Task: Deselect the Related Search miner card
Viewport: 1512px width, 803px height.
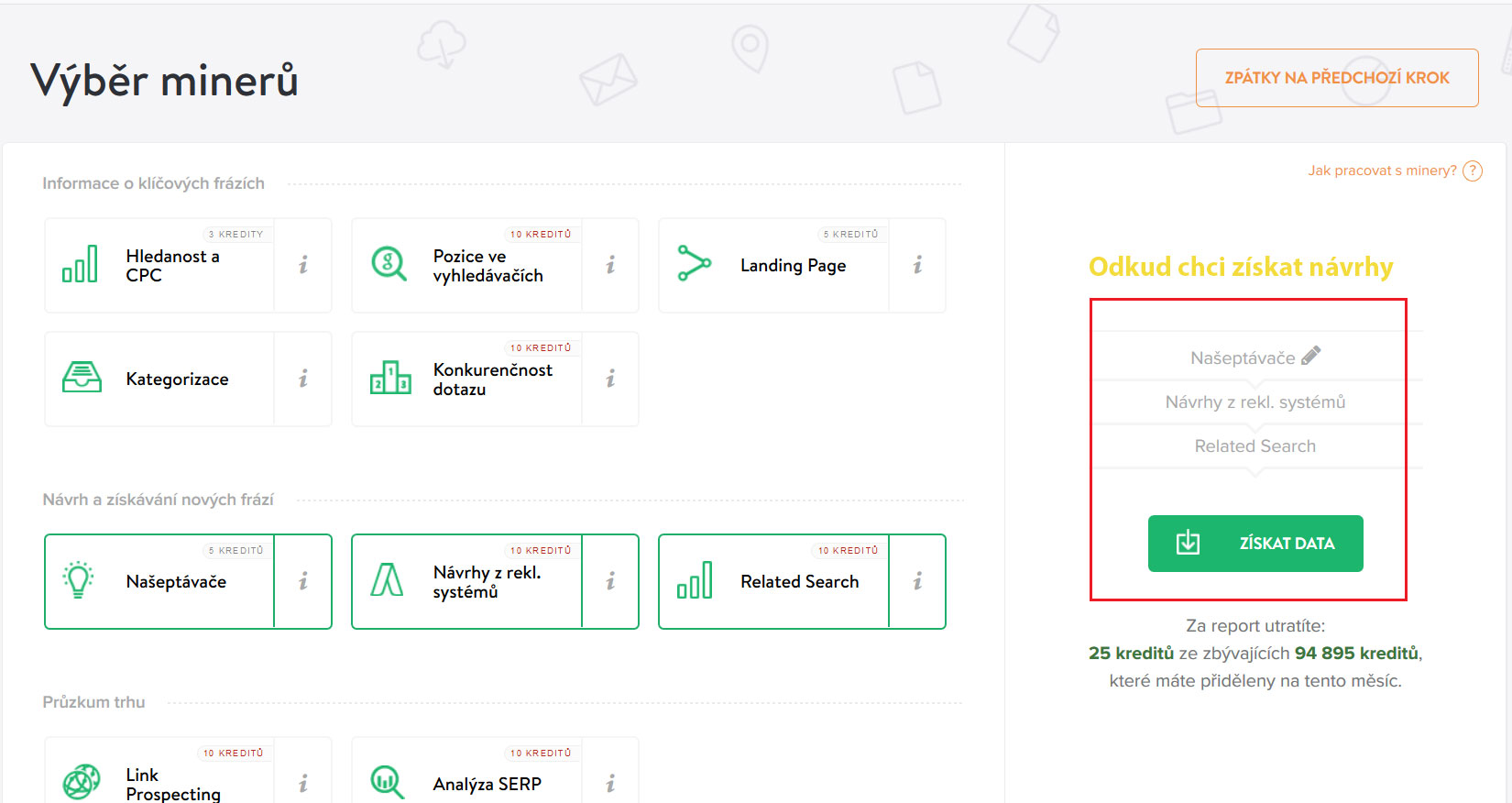Action: pos(774,582)
